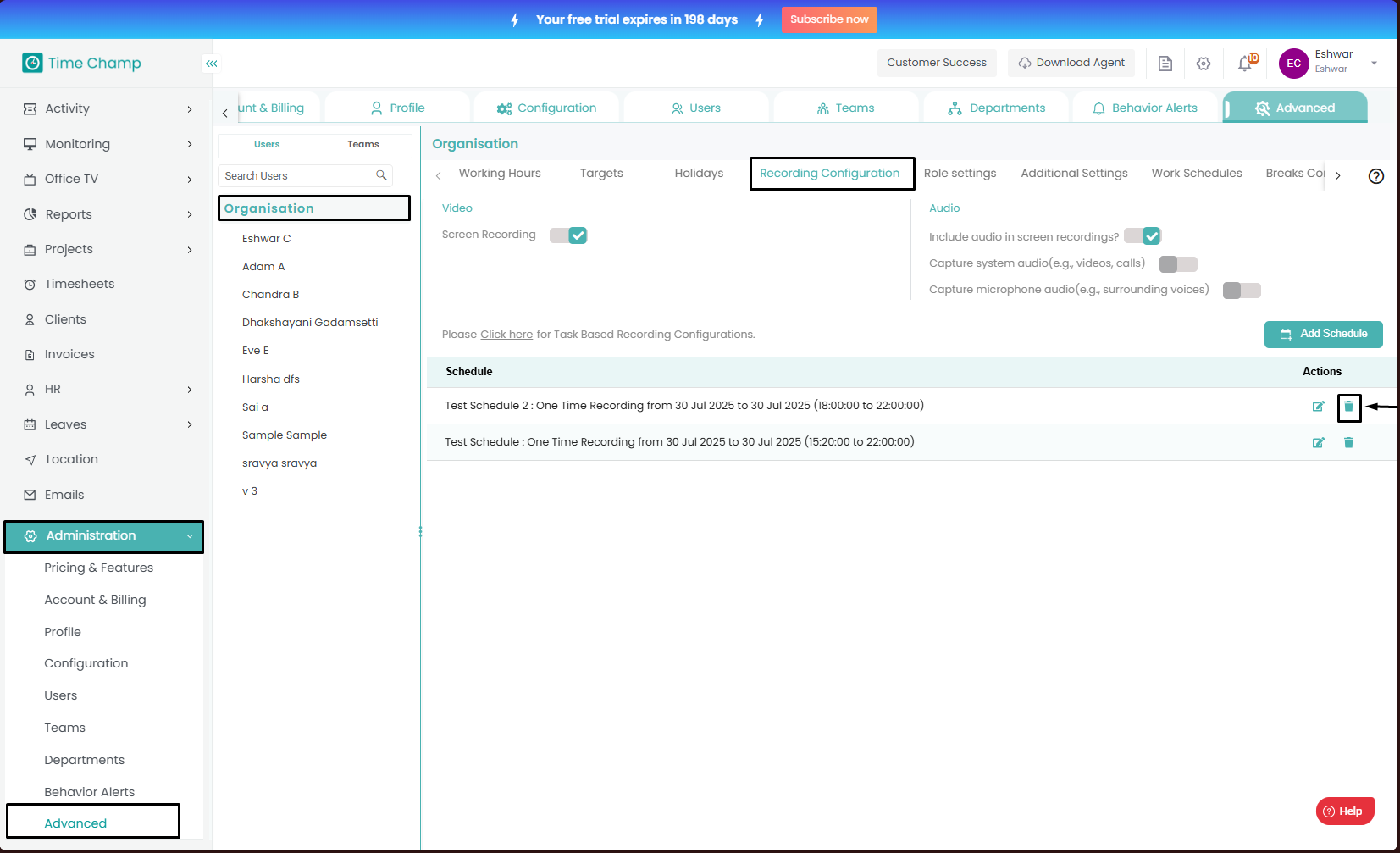
Task: Click the Add Schedule button
Action: [1323, 334]
